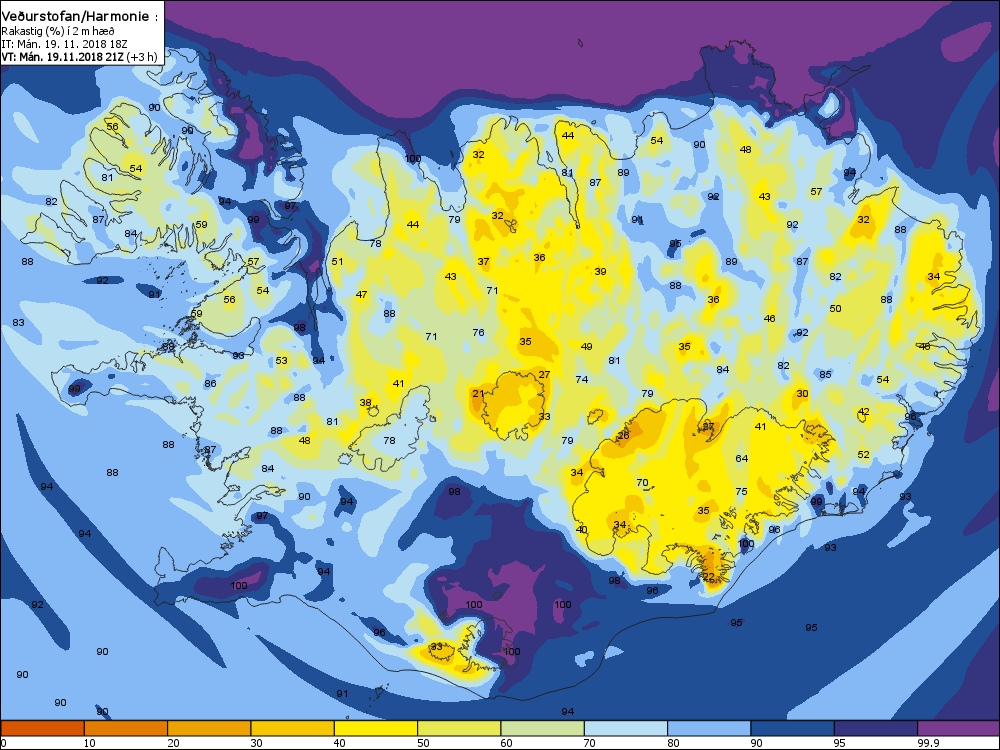Pick the 95–99.9 indigo legend swatch
This screenshot has height=750, width=1000.
(x=876, y=728)
